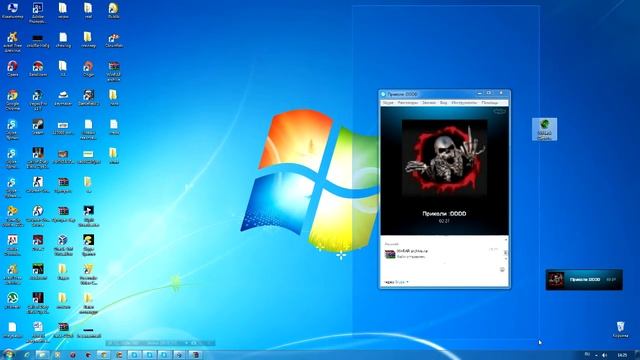Image resolution: width=640 pixels, height=360 pixels.
Task: Open the Инструменты menu in Skype
Action: 464,103
